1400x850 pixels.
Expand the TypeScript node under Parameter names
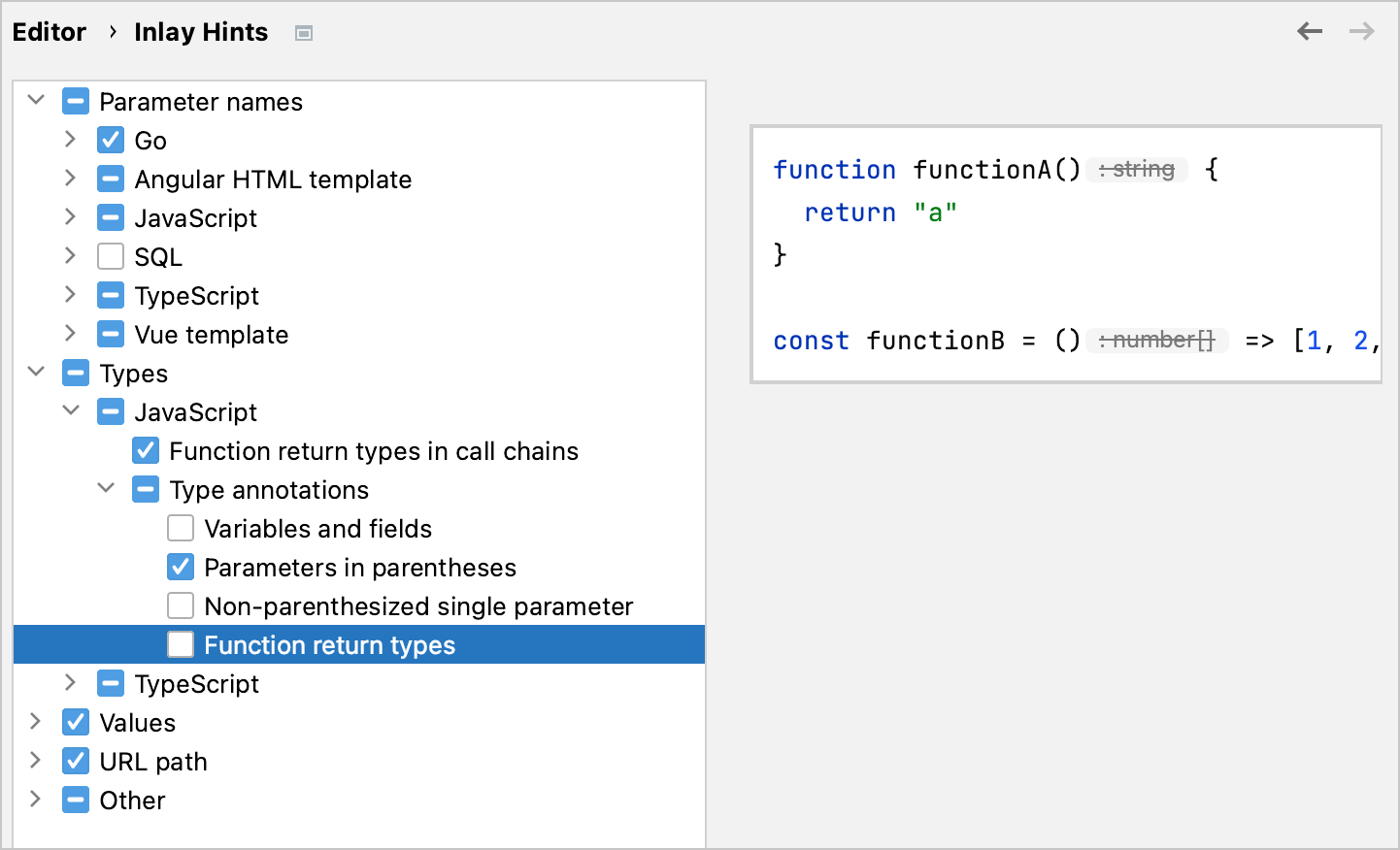[x=70, y=295]
